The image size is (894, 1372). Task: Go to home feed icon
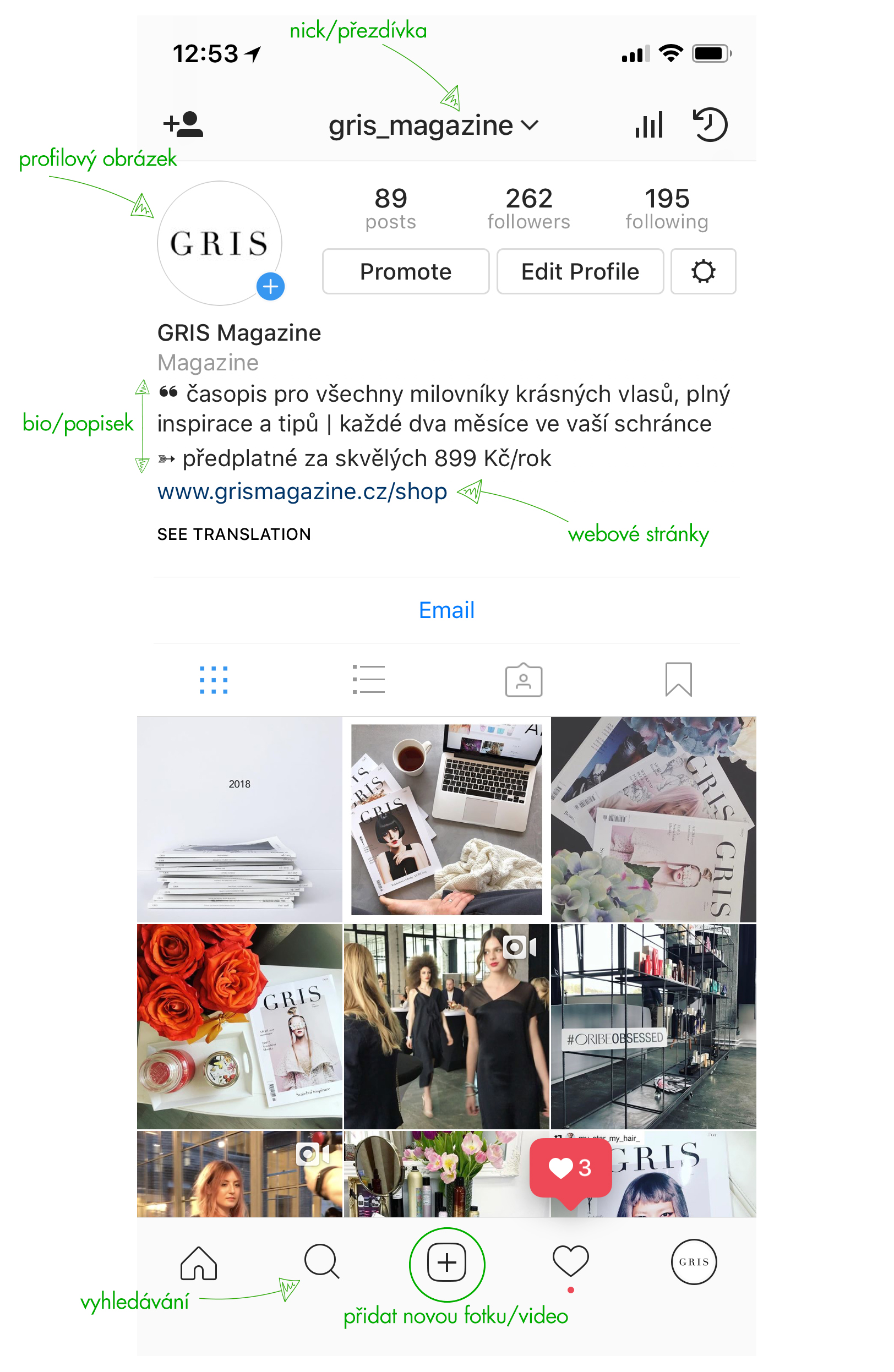coord(198,1263)
